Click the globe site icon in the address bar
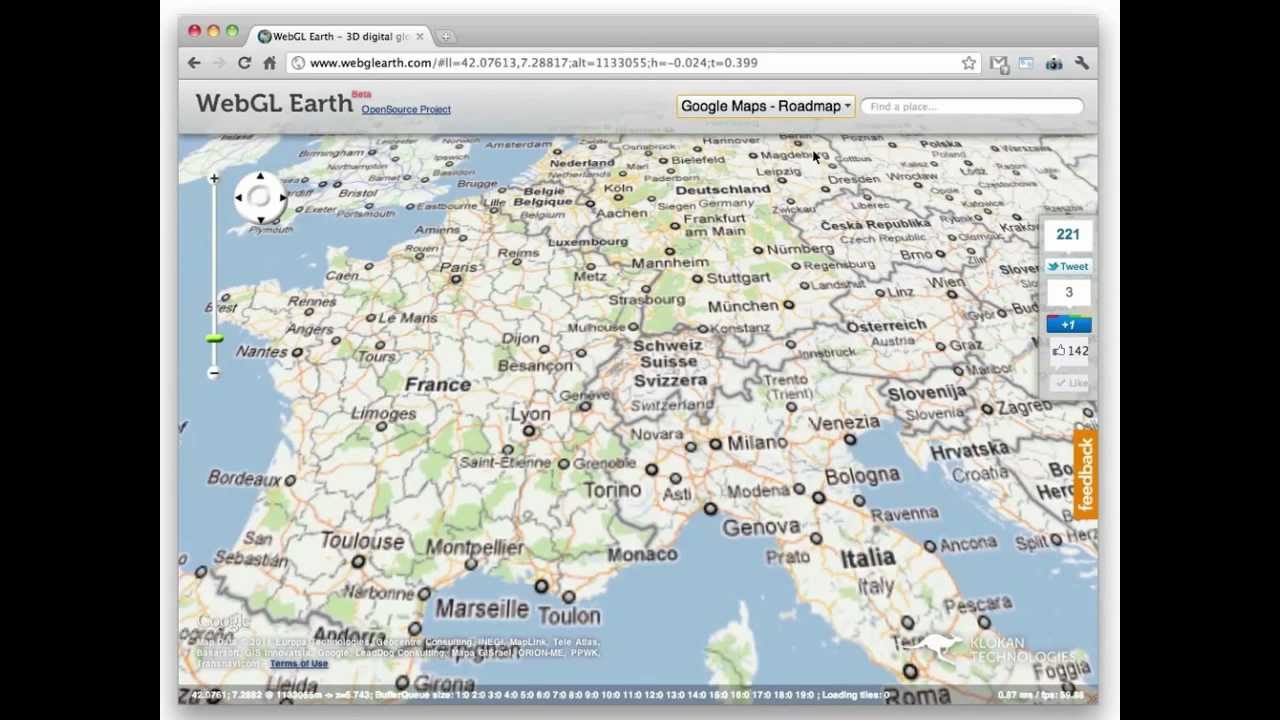1280x720 pixels. point(298,63)
